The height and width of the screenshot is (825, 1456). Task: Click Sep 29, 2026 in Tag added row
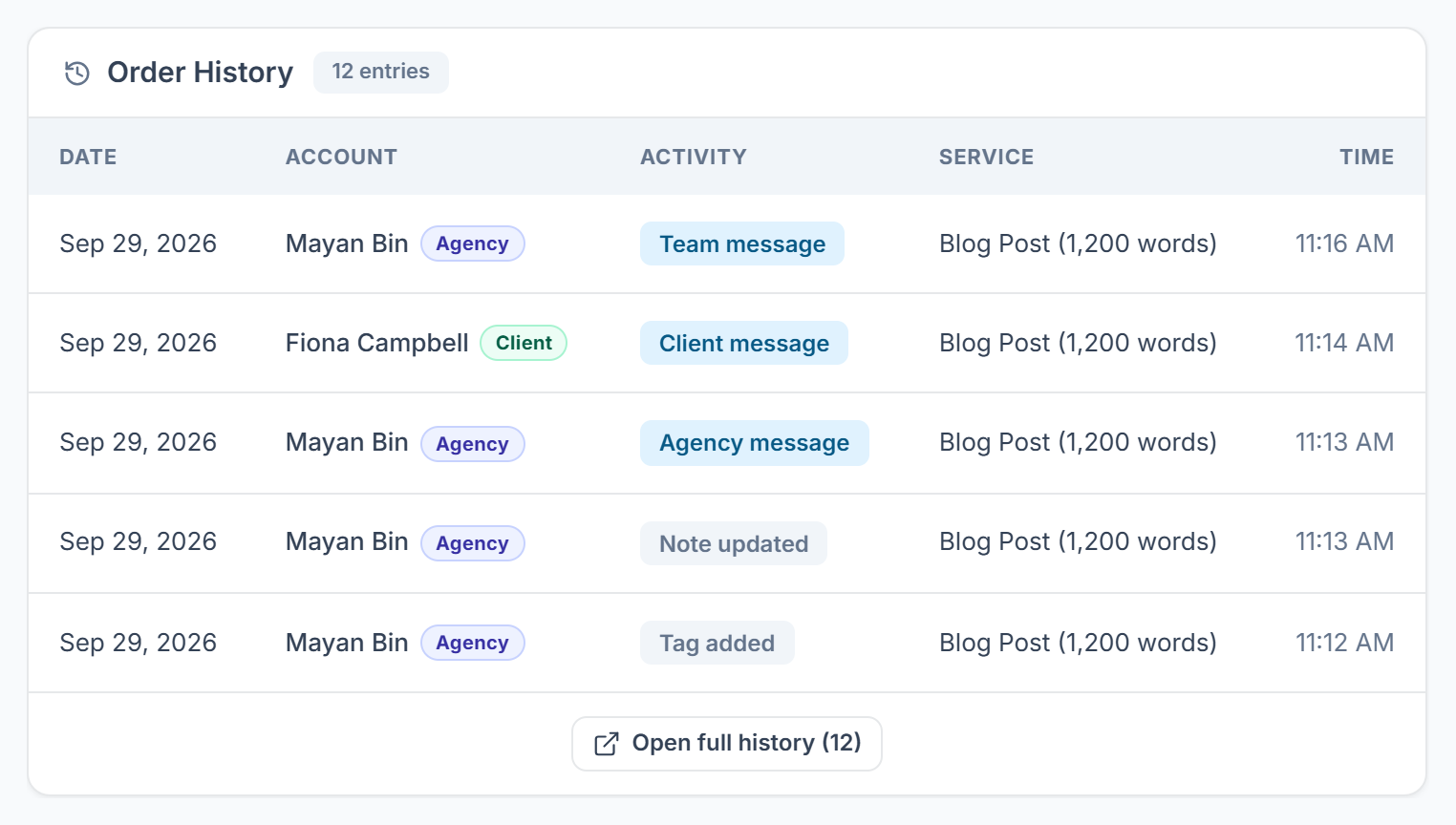coord(139,644)
